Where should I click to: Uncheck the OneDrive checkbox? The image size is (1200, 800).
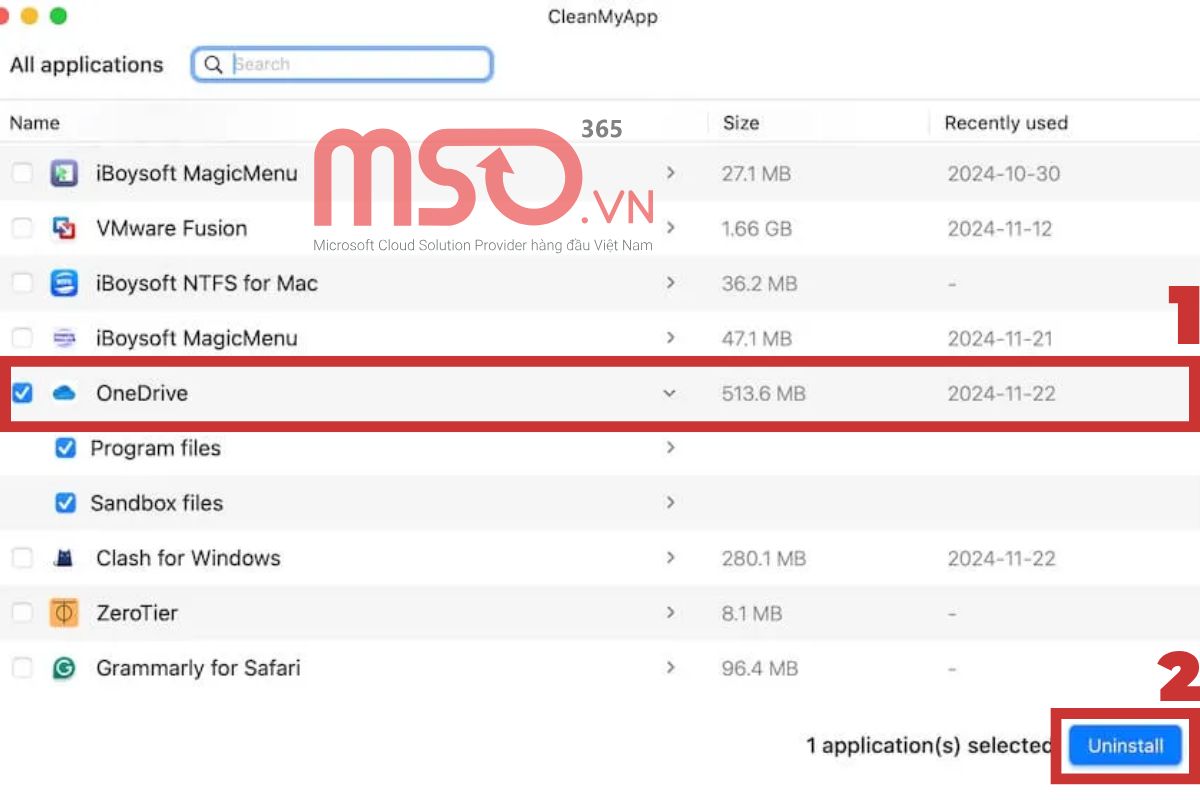pos(22,394)
